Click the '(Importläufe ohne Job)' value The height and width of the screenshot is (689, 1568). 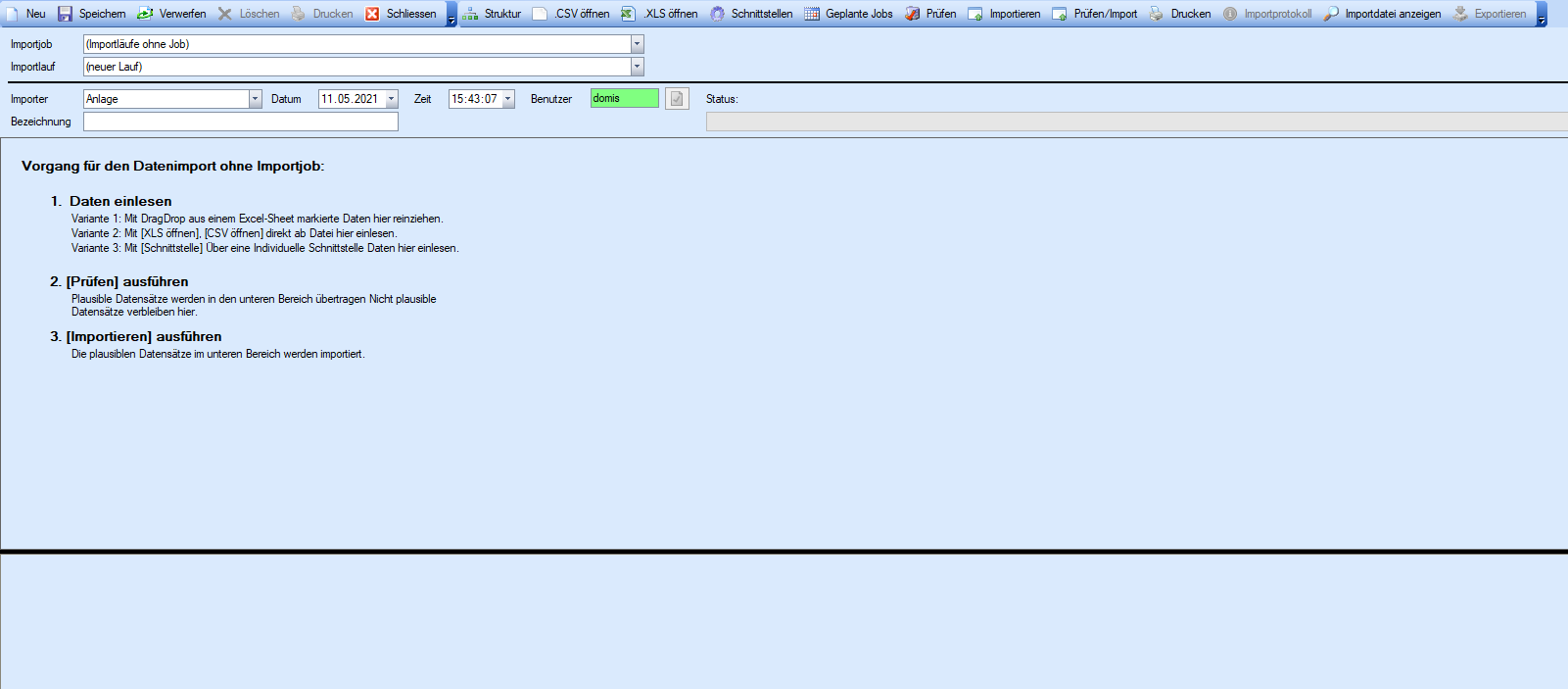tap(137, 44)
